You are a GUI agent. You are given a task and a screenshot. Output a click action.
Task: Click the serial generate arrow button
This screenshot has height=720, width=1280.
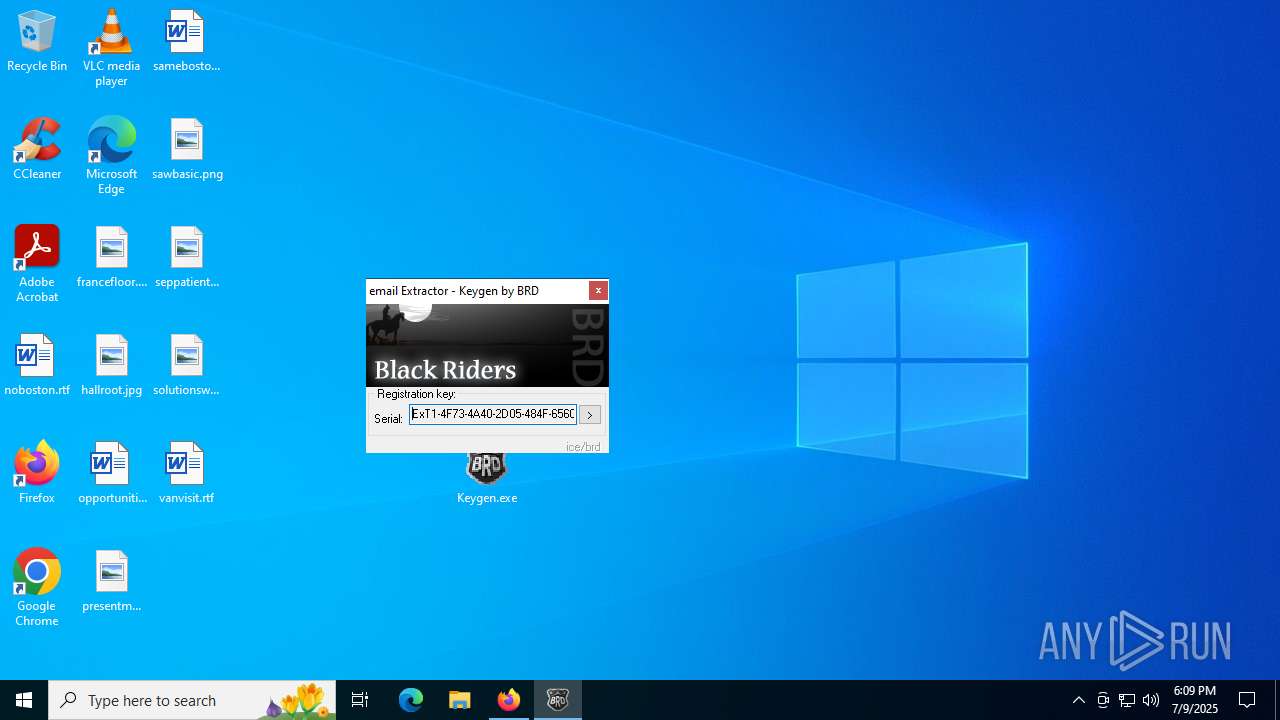[590, 415]
